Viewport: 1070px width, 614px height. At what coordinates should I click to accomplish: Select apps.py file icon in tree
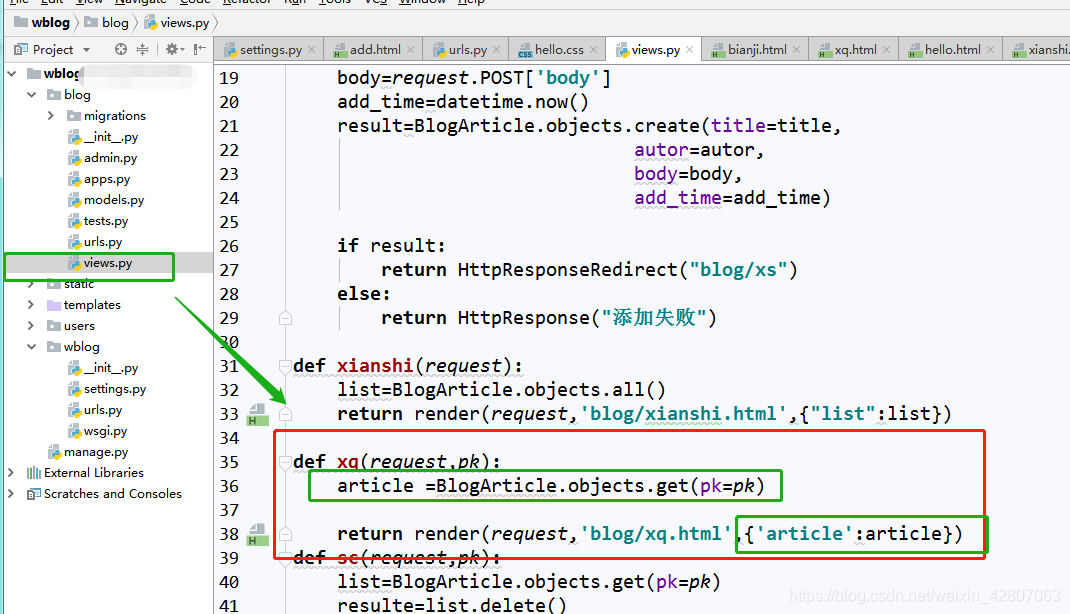tap(74, 179)
